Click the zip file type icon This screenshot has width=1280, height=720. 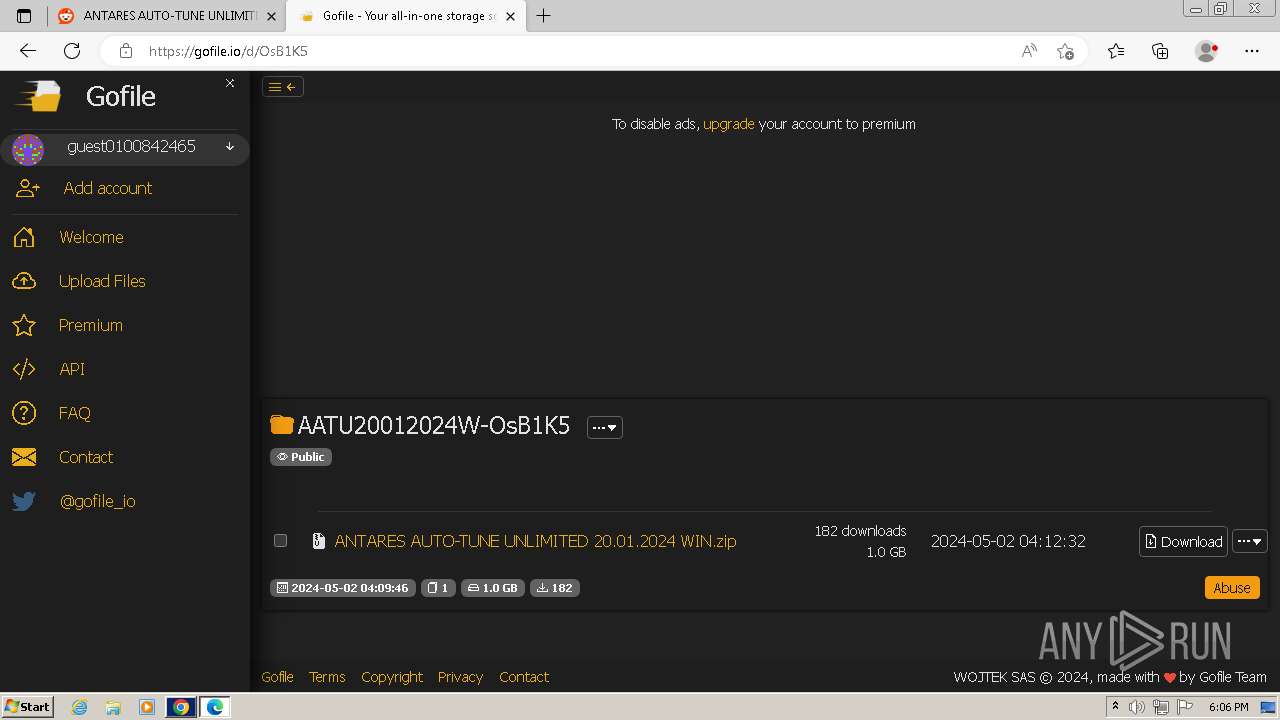click(319, 541)
